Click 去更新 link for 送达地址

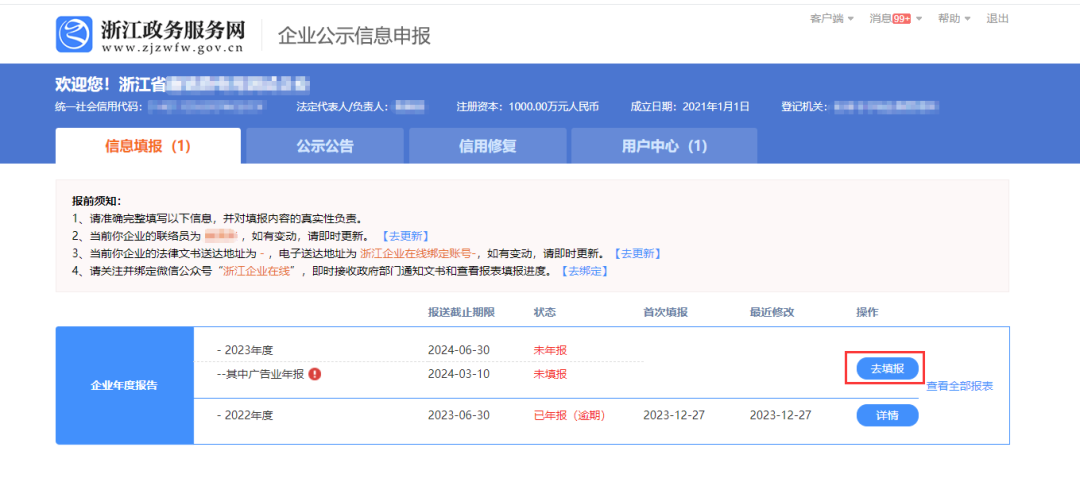pyautogui.click(x=637, y=253)
